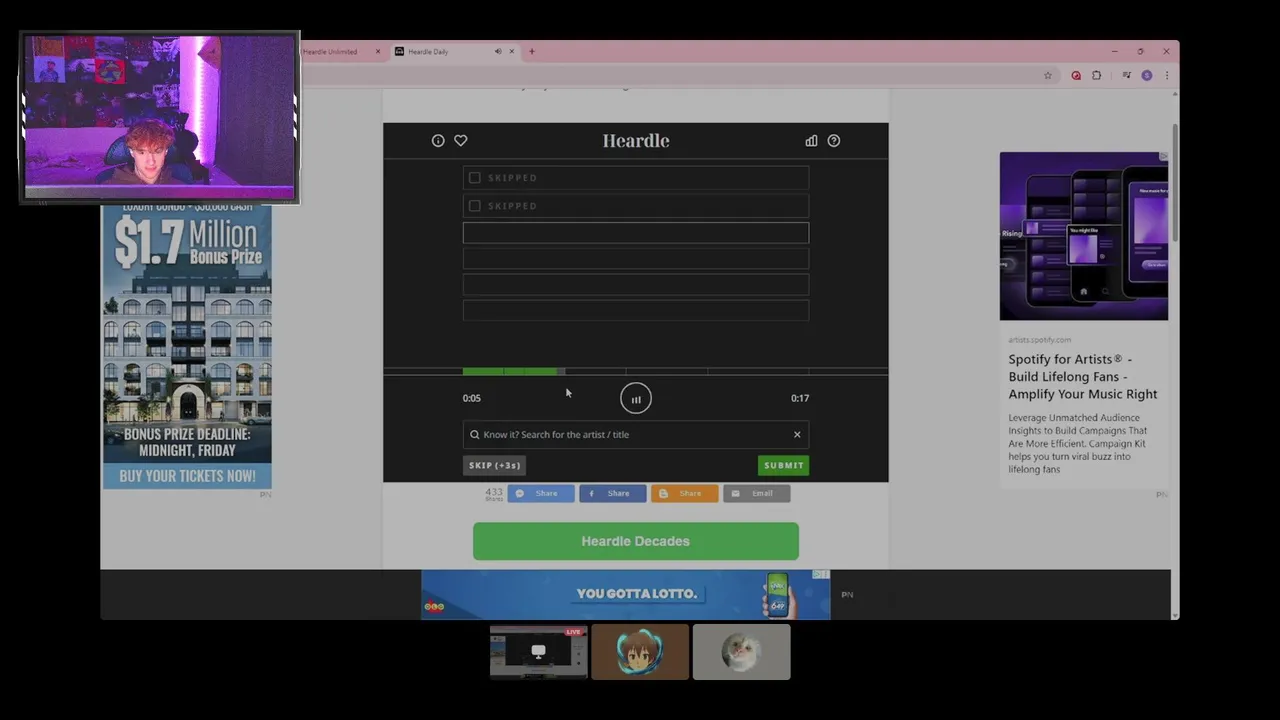Open the browser extensions puzzle icon

coord(1096,75)
